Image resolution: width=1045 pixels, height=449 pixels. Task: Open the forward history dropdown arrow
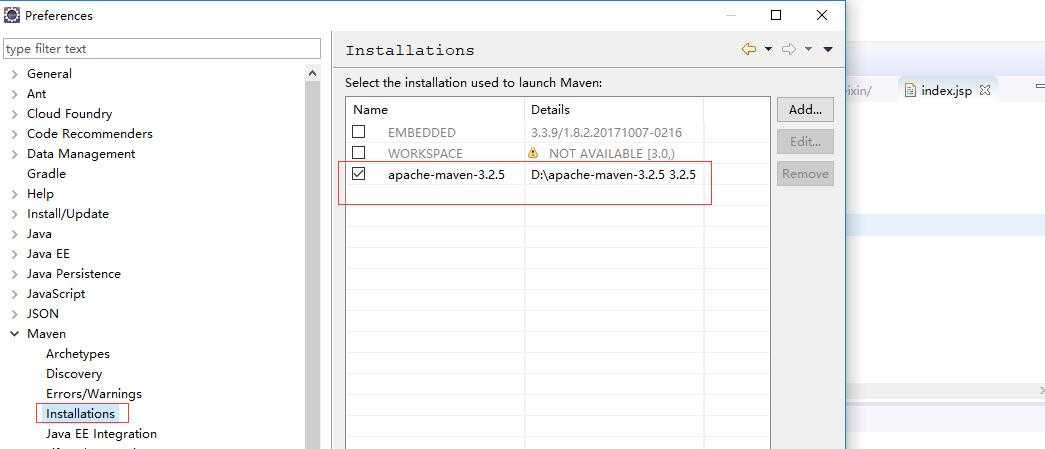(x=808, y=49)
